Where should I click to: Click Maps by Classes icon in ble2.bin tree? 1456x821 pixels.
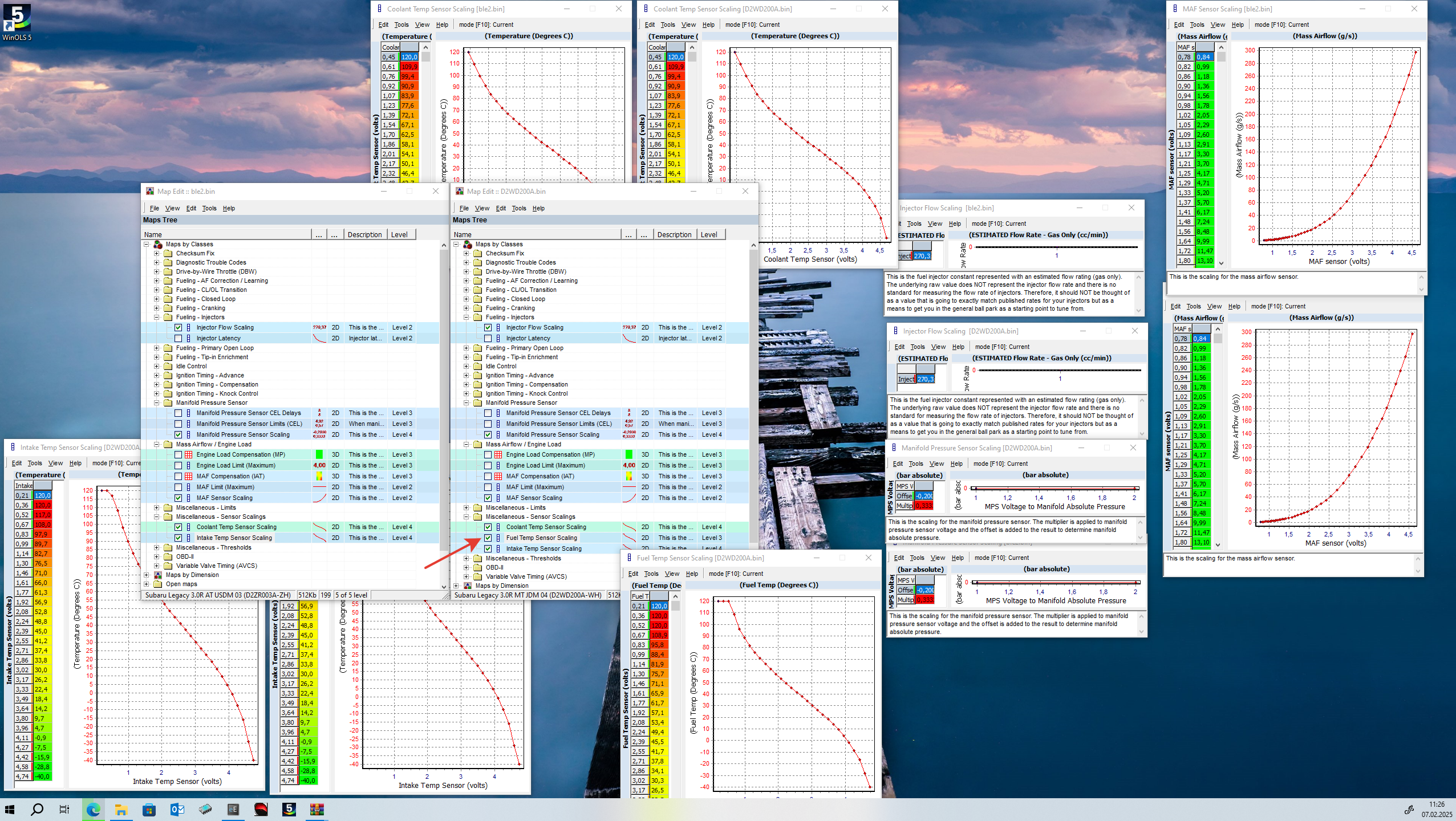158,244
